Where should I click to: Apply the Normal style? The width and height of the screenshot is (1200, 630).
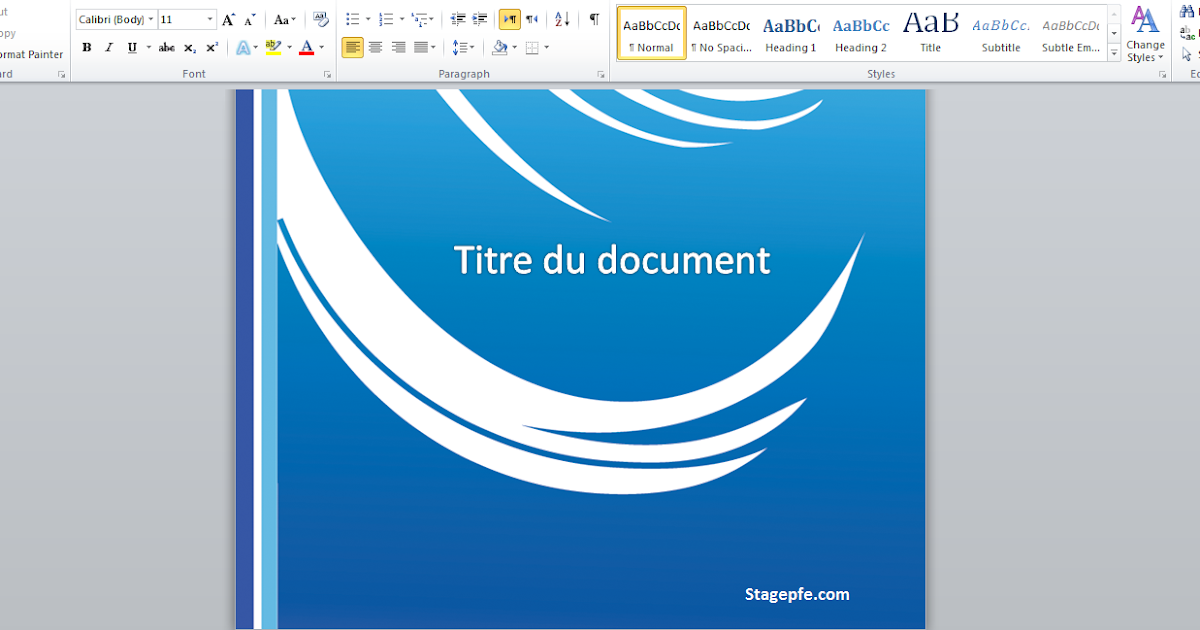point(652,34)
